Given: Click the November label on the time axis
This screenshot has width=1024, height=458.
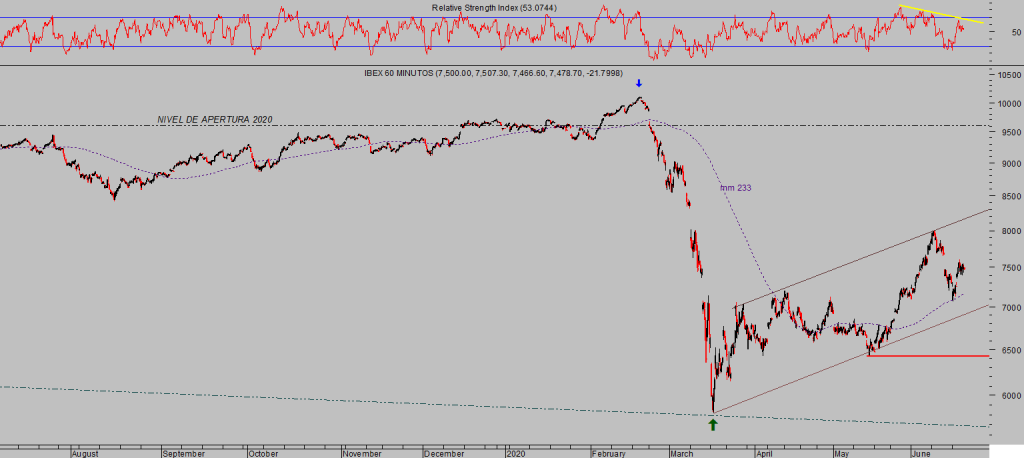Looking at the screenshot, I should click(362, 453).
